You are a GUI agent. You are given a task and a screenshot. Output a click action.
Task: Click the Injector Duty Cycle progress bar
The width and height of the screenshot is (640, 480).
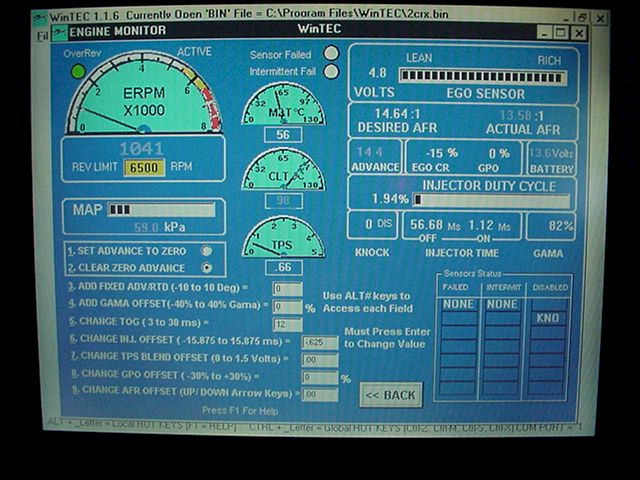point(491,200)
